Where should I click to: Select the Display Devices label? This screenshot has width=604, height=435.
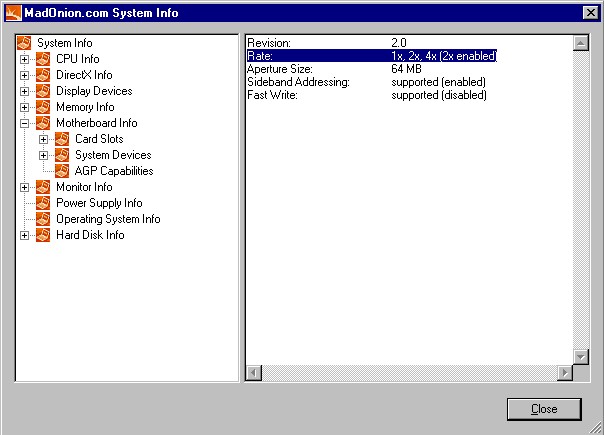point(94,91)
